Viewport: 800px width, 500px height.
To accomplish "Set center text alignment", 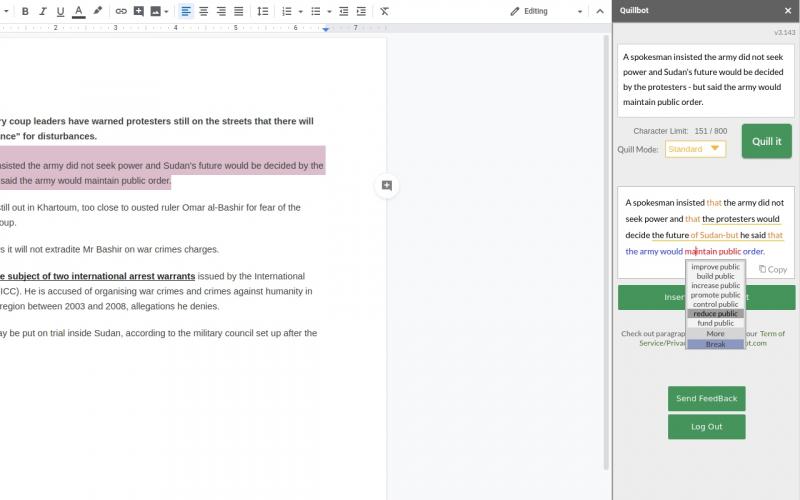I will 203,11.
